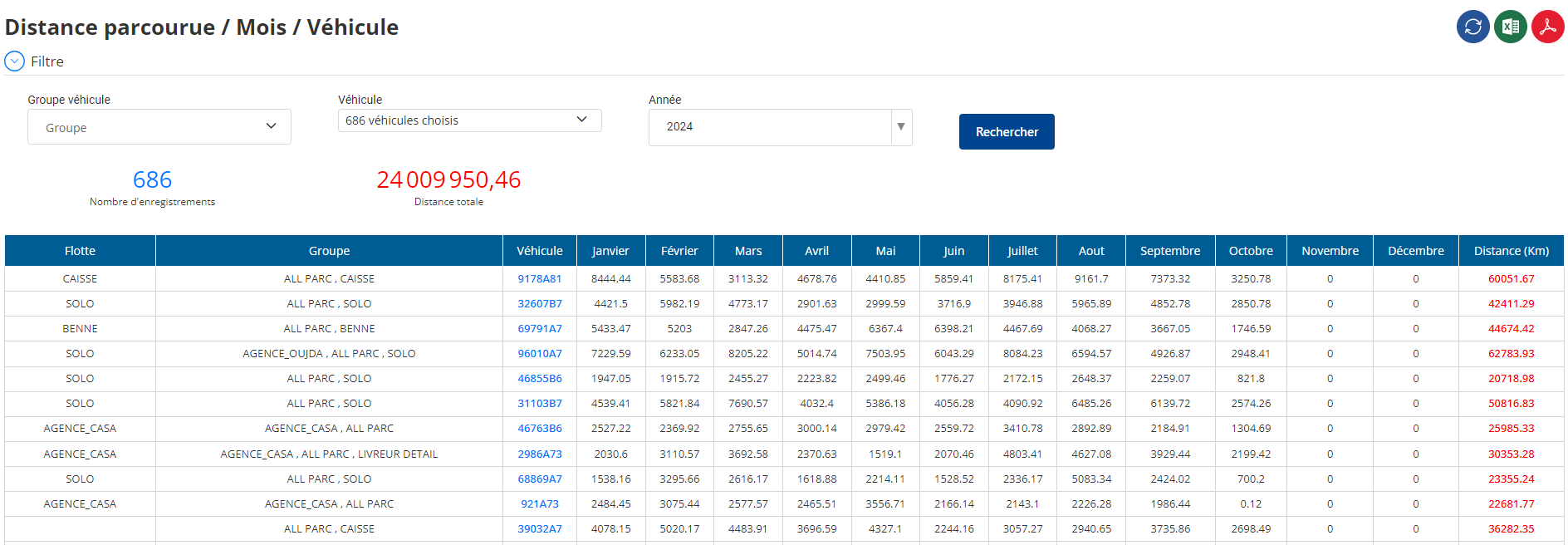The width and height of the screenshot is (1568, 545).
Task: Click the Janvier column header
Action: [x=610, y=251]
